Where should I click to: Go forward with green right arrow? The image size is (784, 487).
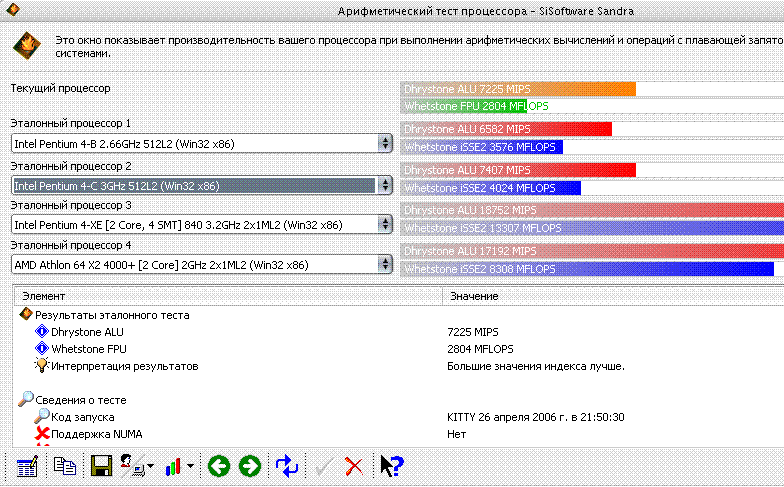click(x=250, y=466)
